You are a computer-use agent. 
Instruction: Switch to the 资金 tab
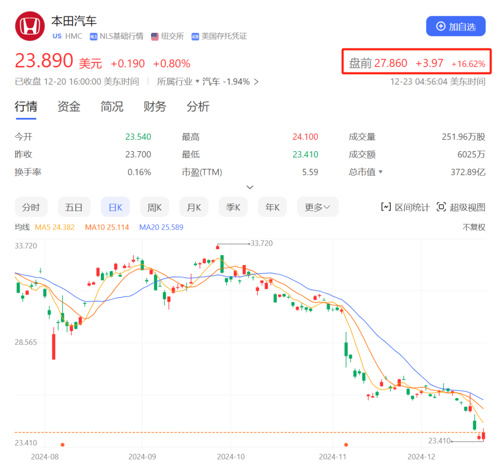click(x=69, y=107)
